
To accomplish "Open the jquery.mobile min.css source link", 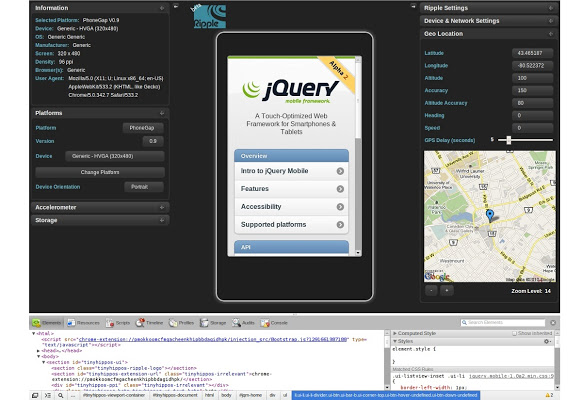I will coord(512,376).
